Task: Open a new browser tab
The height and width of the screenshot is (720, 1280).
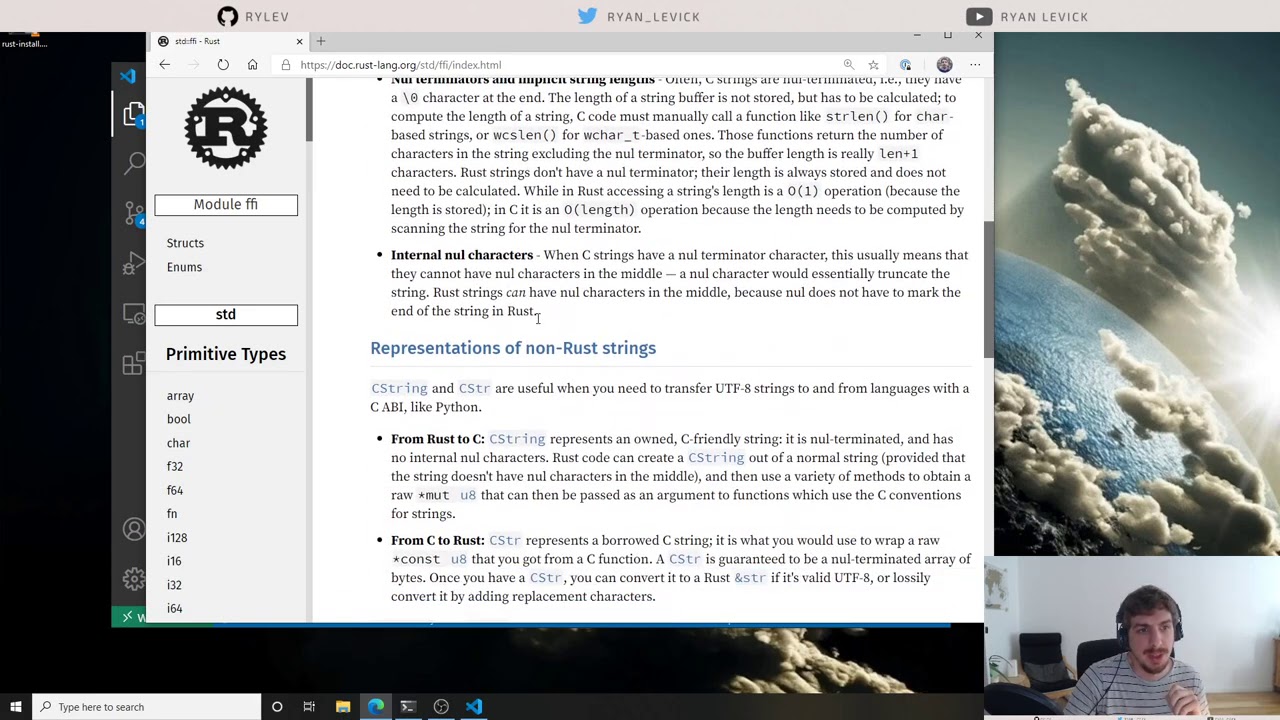Action: [x=321, y=41]
